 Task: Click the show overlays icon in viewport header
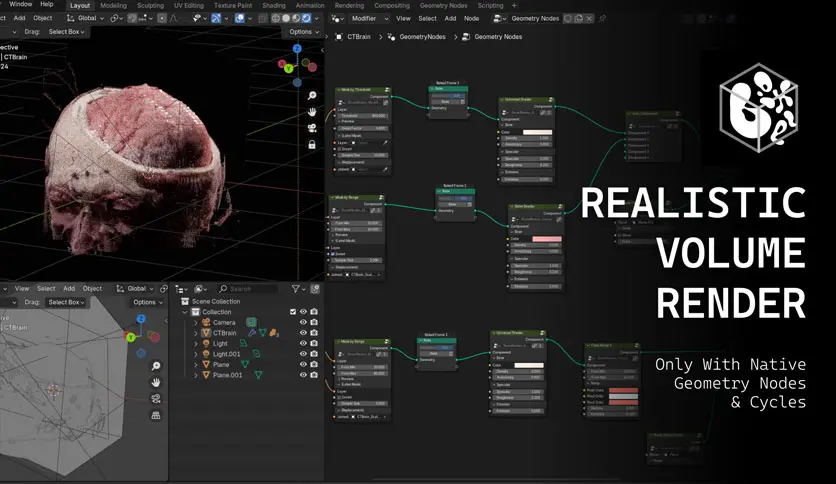point(239,18)
